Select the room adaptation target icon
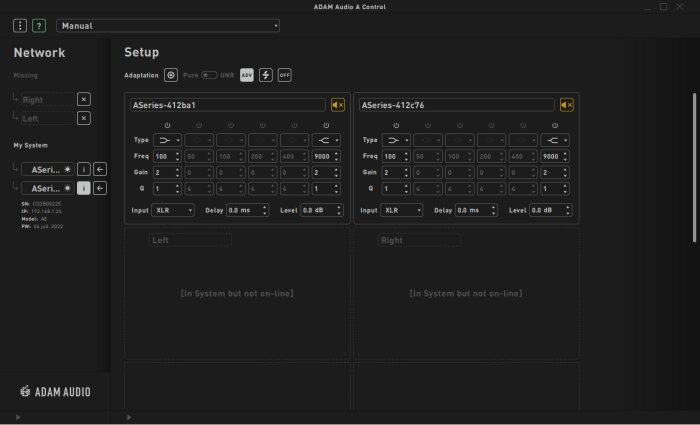 (x=171, y=75)
